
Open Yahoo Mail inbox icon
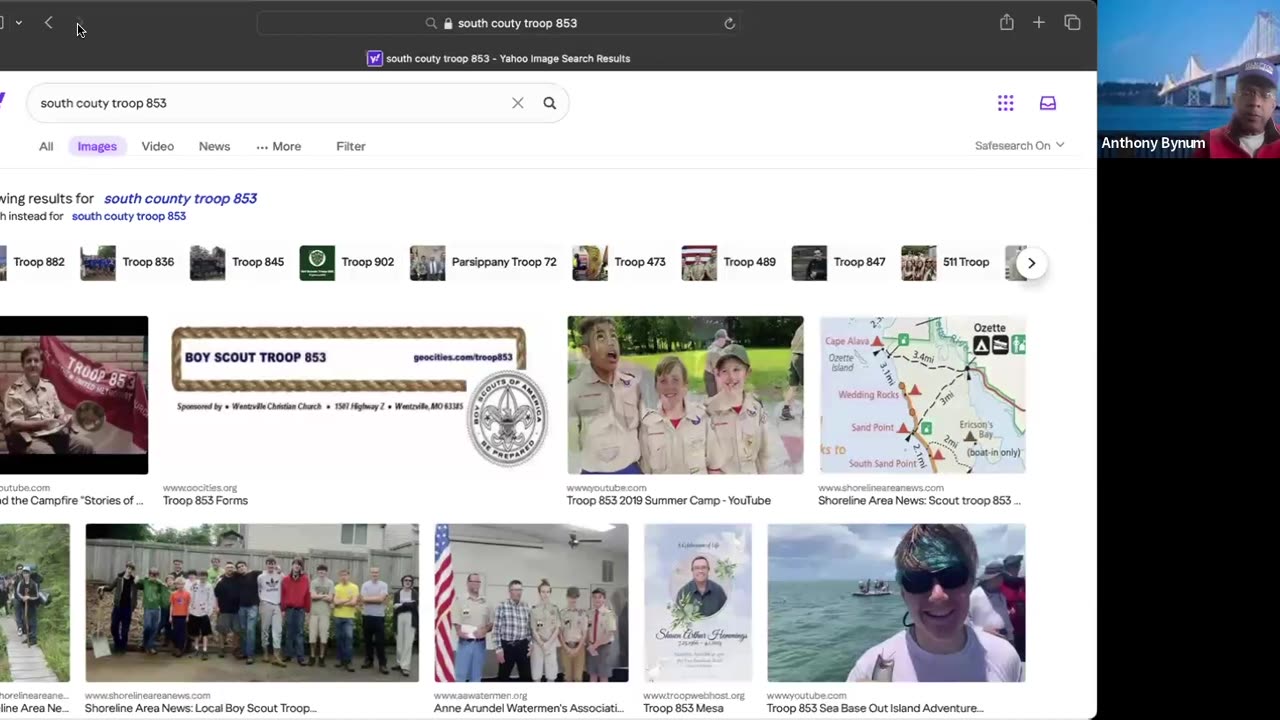1048,103
